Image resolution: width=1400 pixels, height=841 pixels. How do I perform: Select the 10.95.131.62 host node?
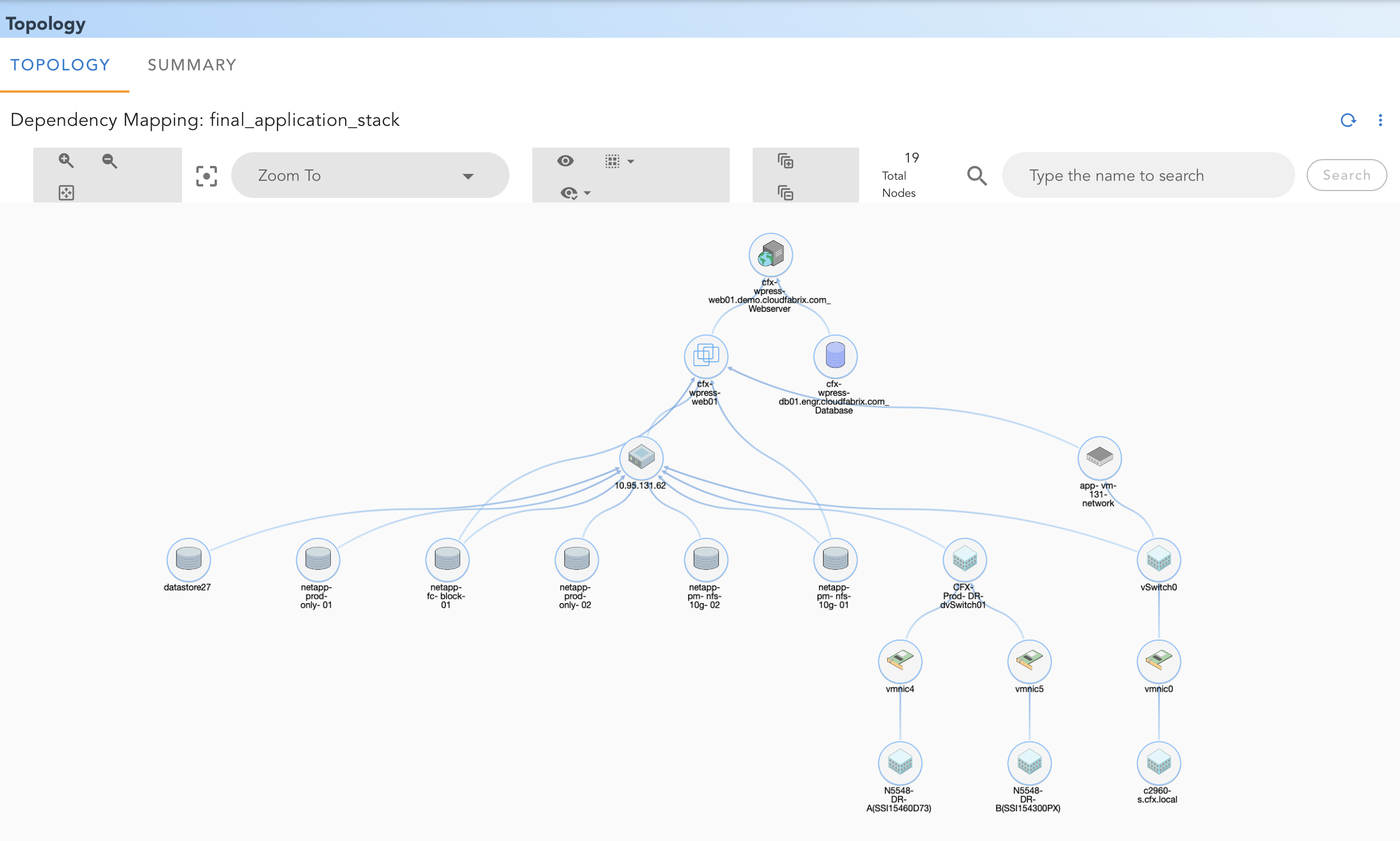(641, 458)
